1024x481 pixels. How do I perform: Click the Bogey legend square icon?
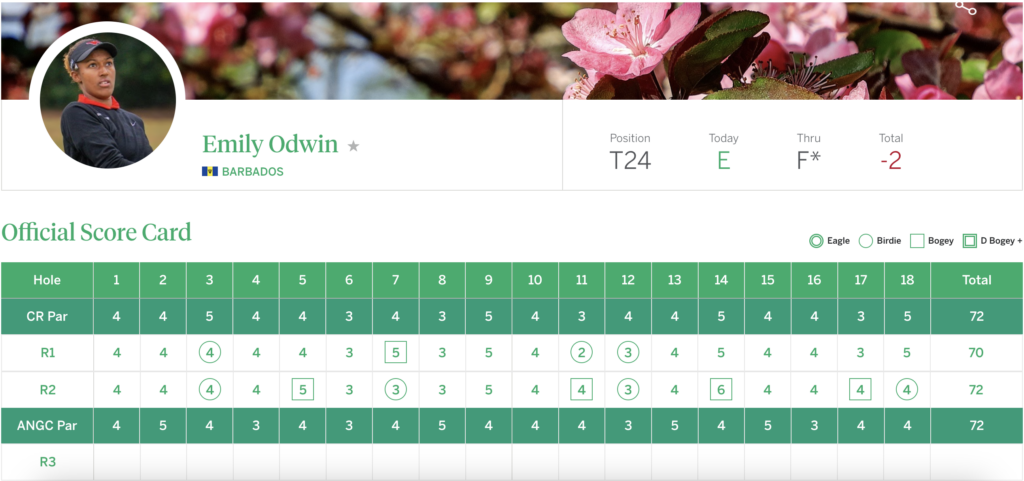point(918,241)
